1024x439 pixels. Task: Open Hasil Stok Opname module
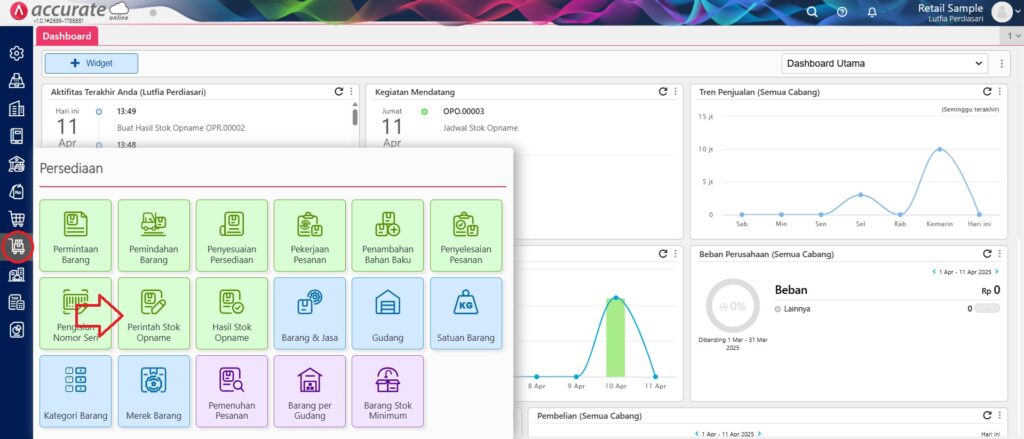232,314
